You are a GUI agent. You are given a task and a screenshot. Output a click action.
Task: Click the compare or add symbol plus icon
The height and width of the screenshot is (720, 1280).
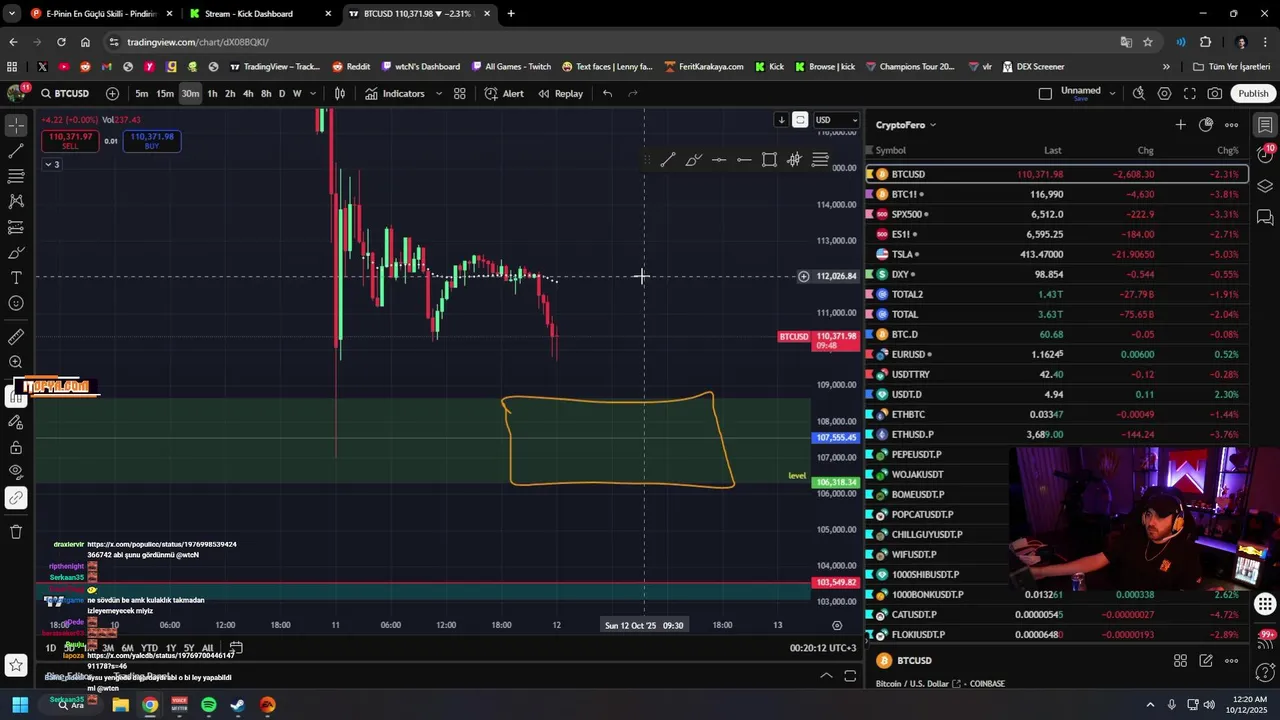(112, 93)
